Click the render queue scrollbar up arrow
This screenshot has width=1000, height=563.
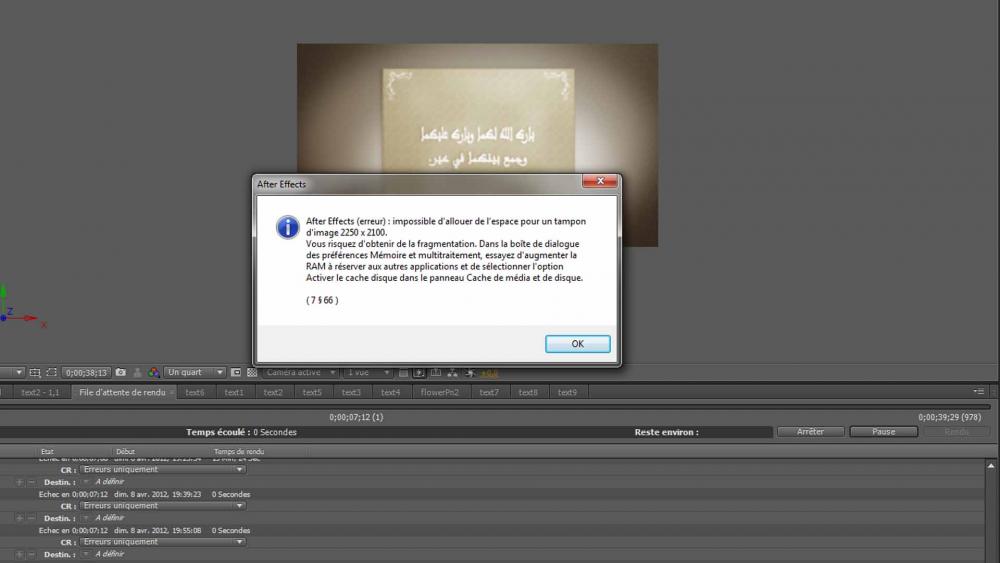point(991,466)
